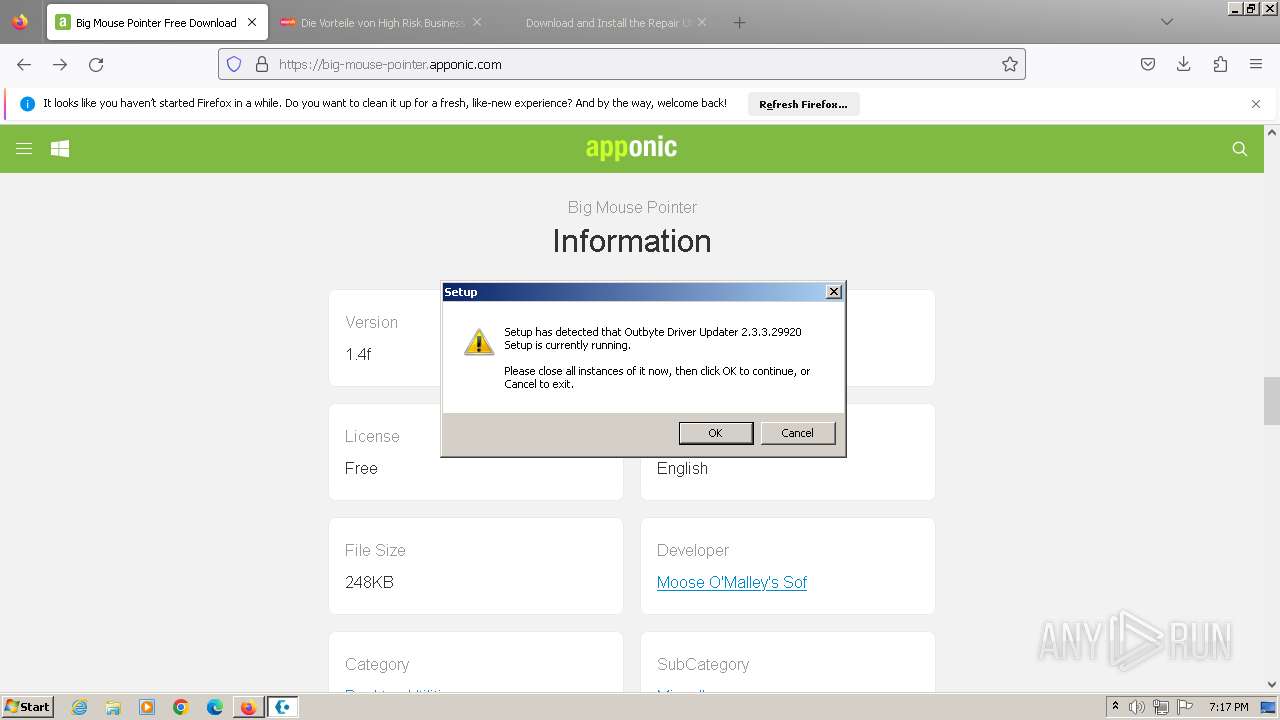Show site padlock security info
1280x720 pixels.
point(262,64)
